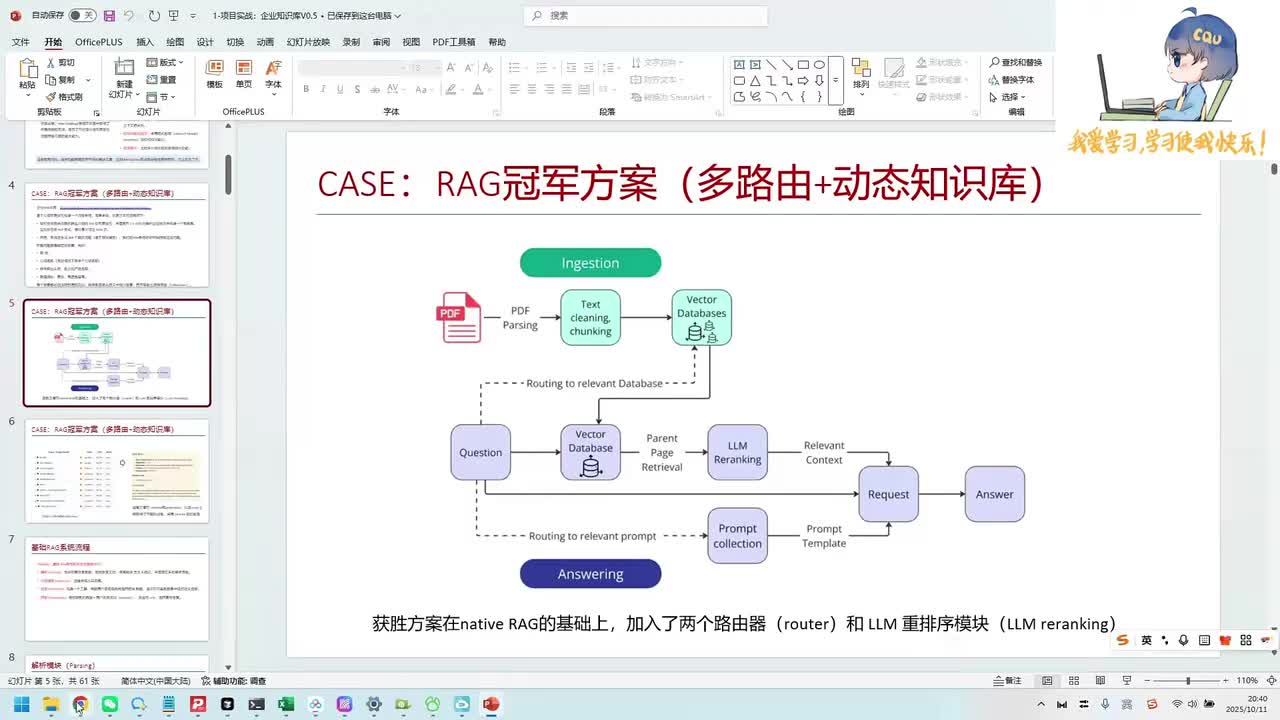Fit the slide to the current window
This screenshot has width=1280, height=720.
coord(1271,681)
